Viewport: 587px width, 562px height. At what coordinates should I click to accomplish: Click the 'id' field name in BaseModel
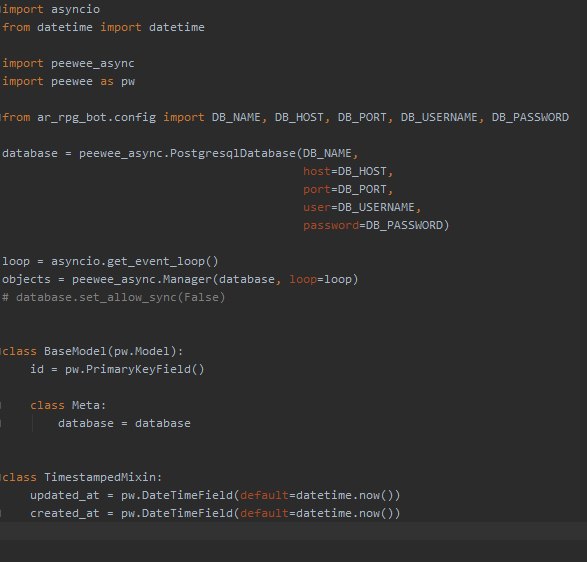click(37, 370)
